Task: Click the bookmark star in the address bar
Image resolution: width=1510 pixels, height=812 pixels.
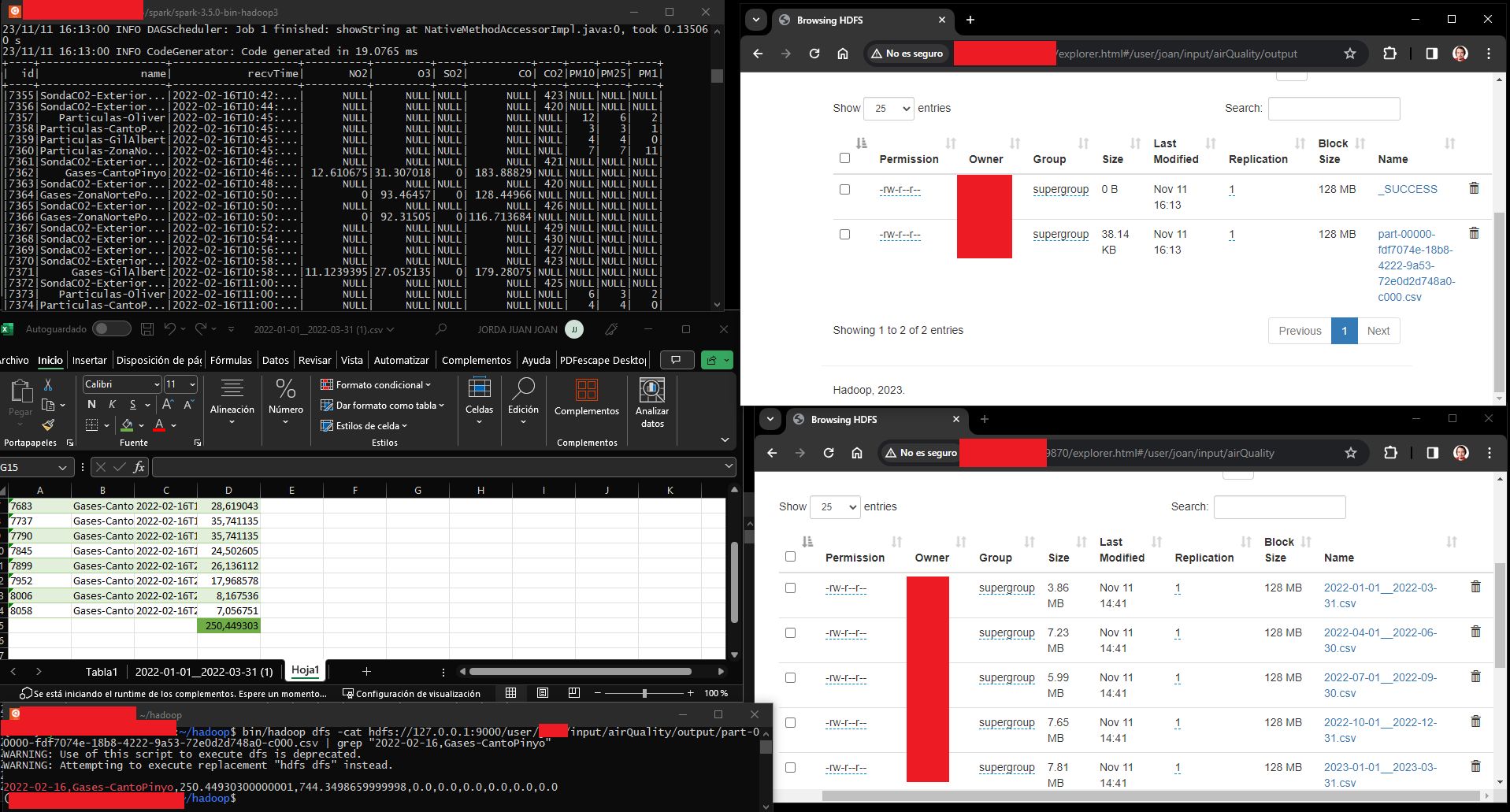Action: coord(1350,54)
